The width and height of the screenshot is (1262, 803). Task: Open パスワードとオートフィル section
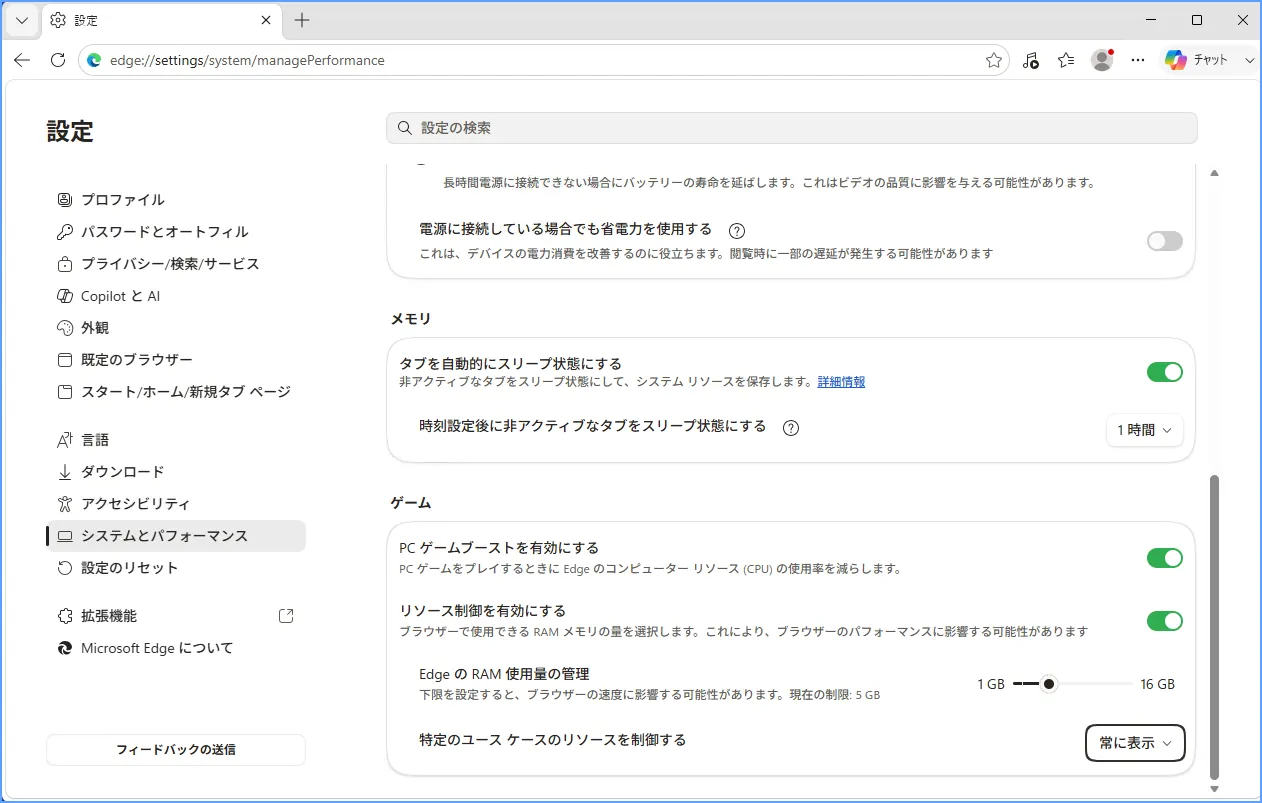pyautogui.click(x=176, y=232)
